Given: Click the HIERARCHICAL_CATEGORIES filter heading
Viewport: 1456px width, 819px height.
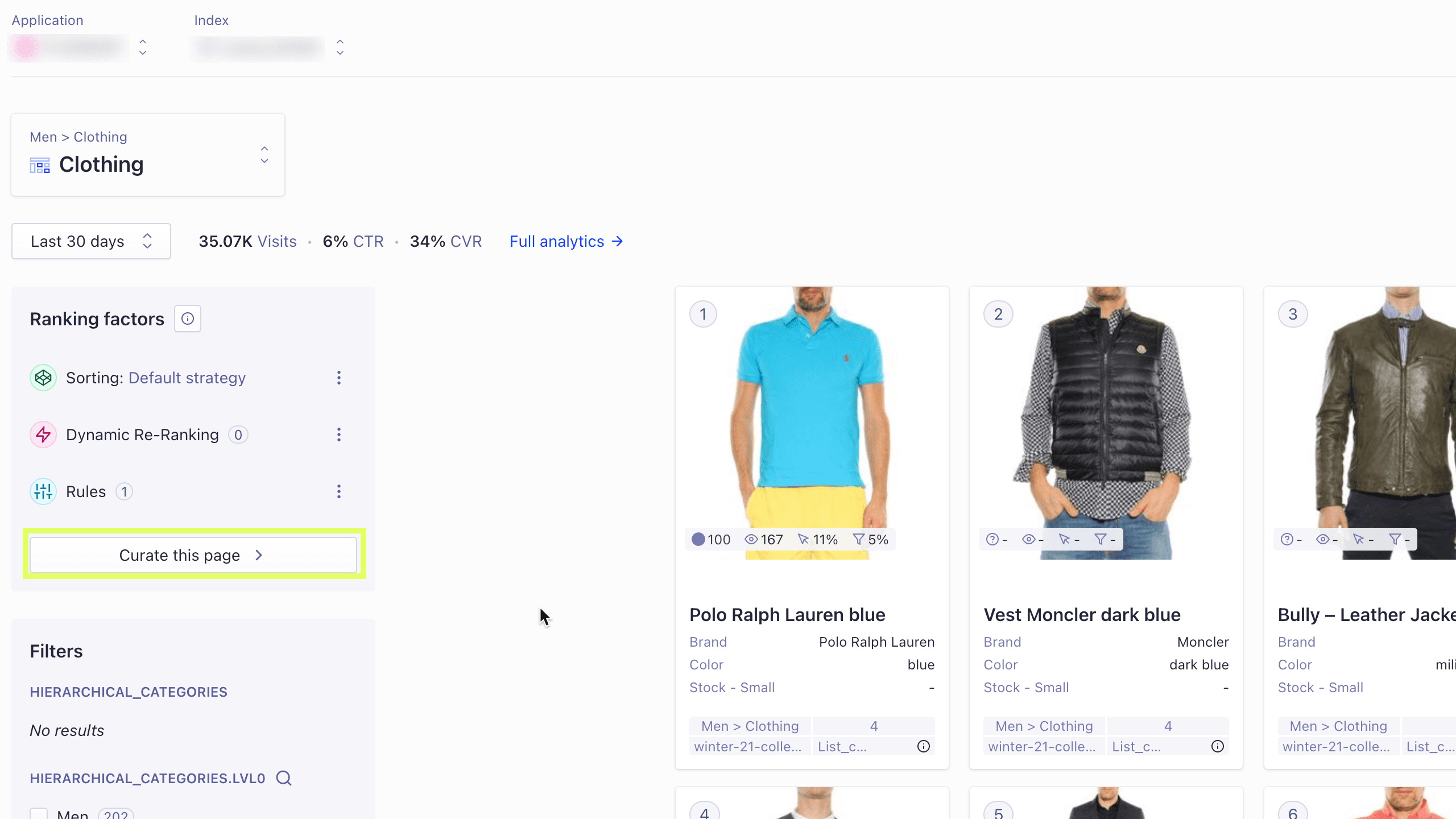Looking at the screenshot, I should pyautogui.click(x=129, y=692).
